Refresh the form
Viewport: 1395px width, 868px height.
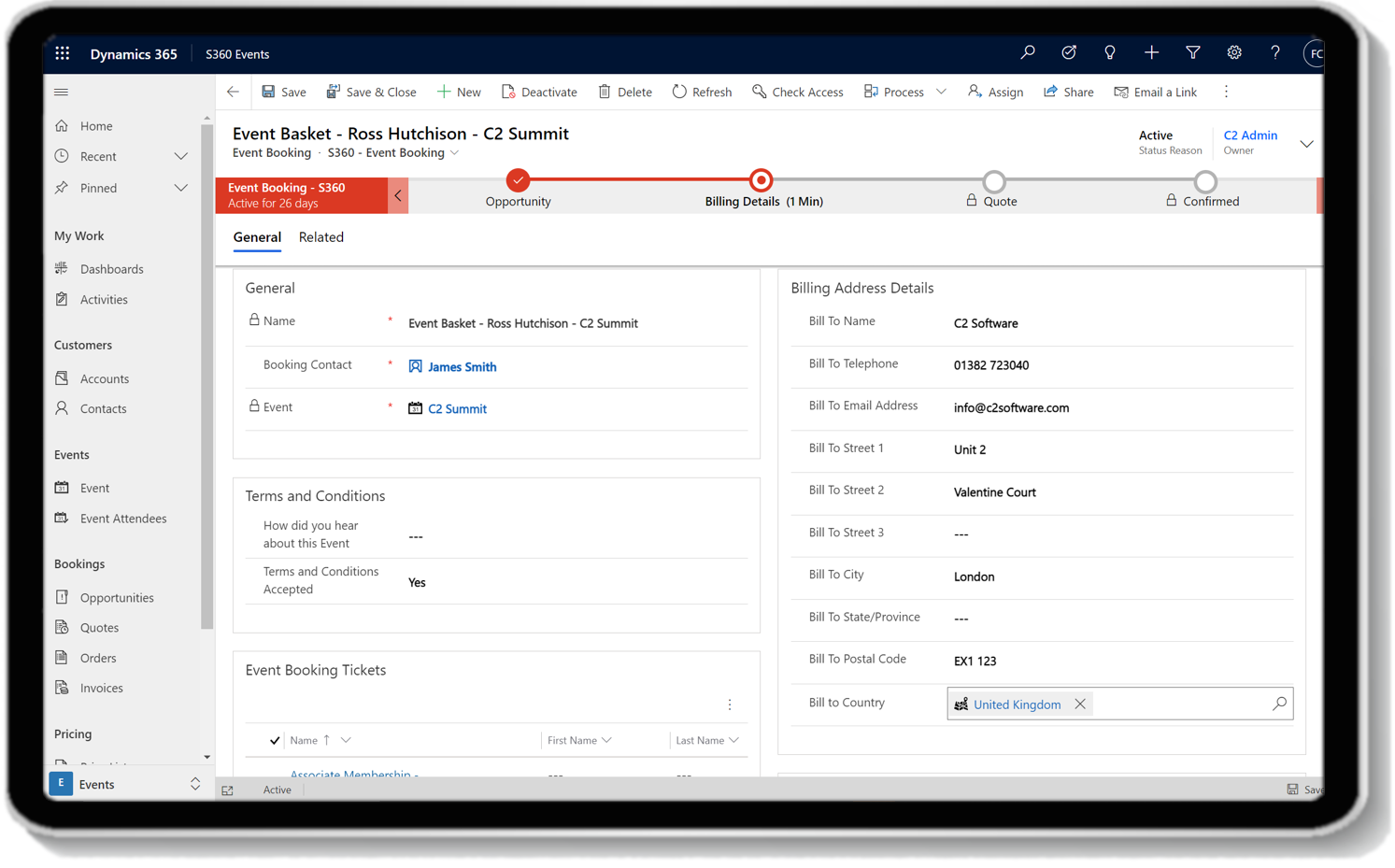point(702,92)
